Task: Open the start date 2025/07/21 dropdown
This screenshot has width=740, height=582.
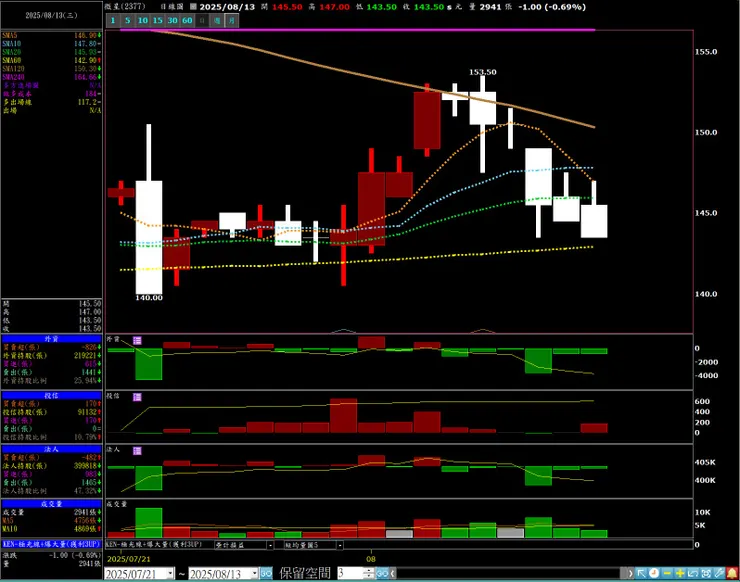Action: [170, 574]
